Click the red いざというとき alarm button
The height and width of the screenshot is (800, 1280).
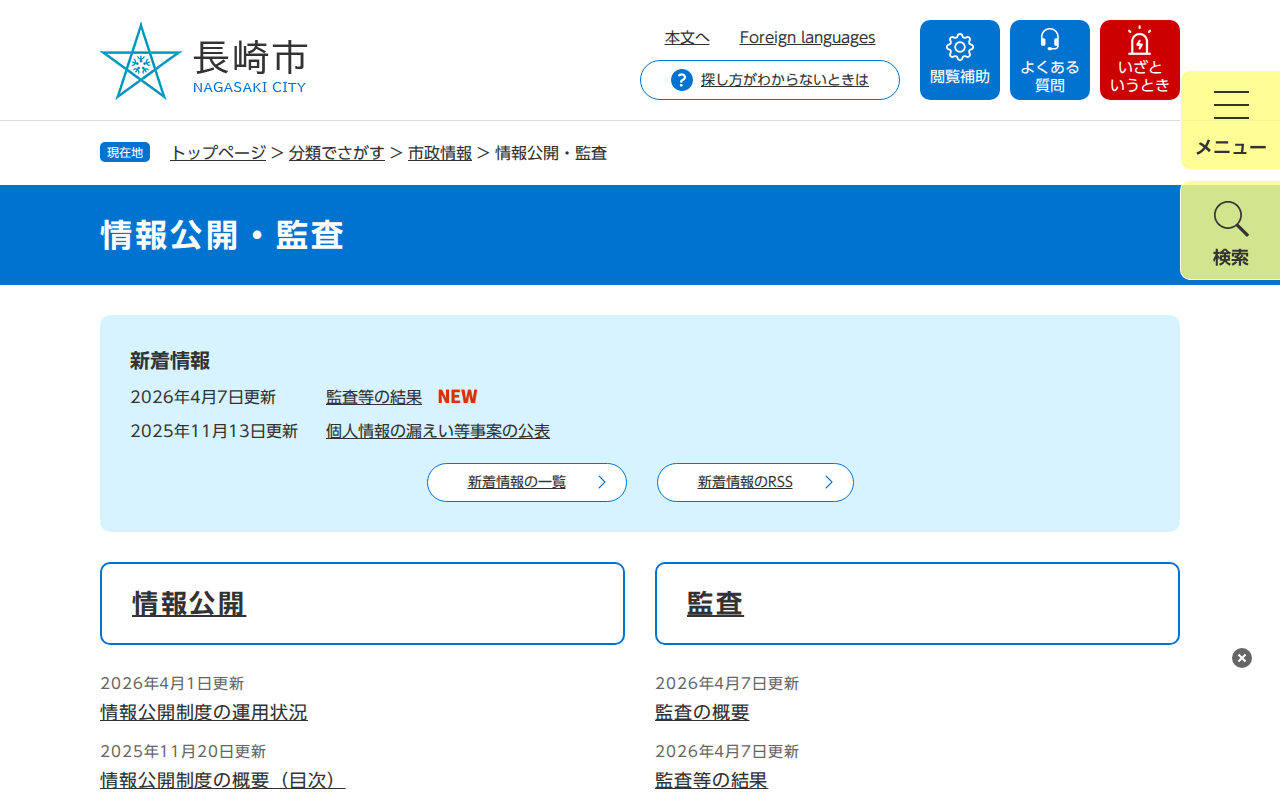click(x=1139, y=60)
